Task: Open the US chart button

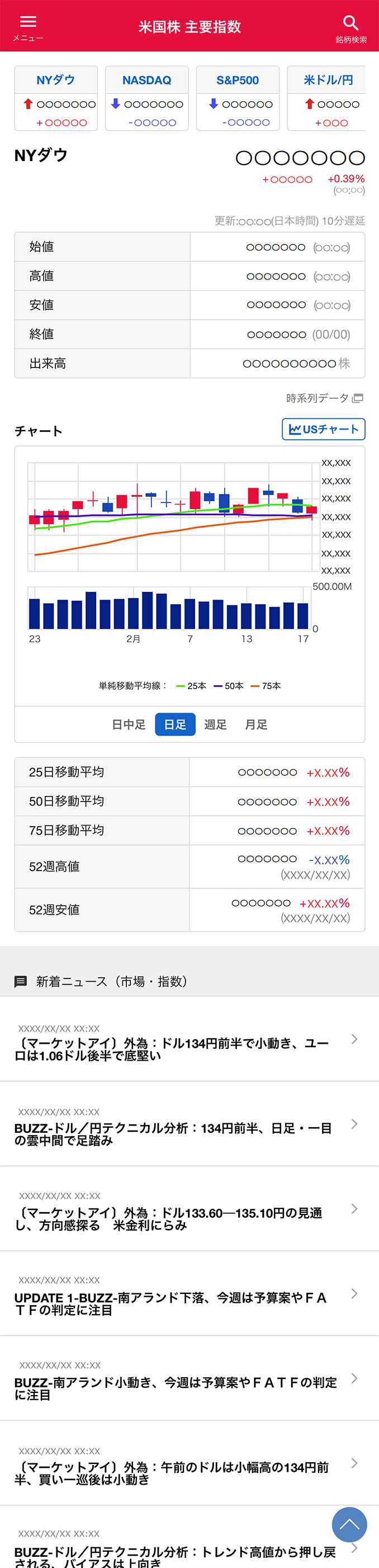Action: pos(323,429)
